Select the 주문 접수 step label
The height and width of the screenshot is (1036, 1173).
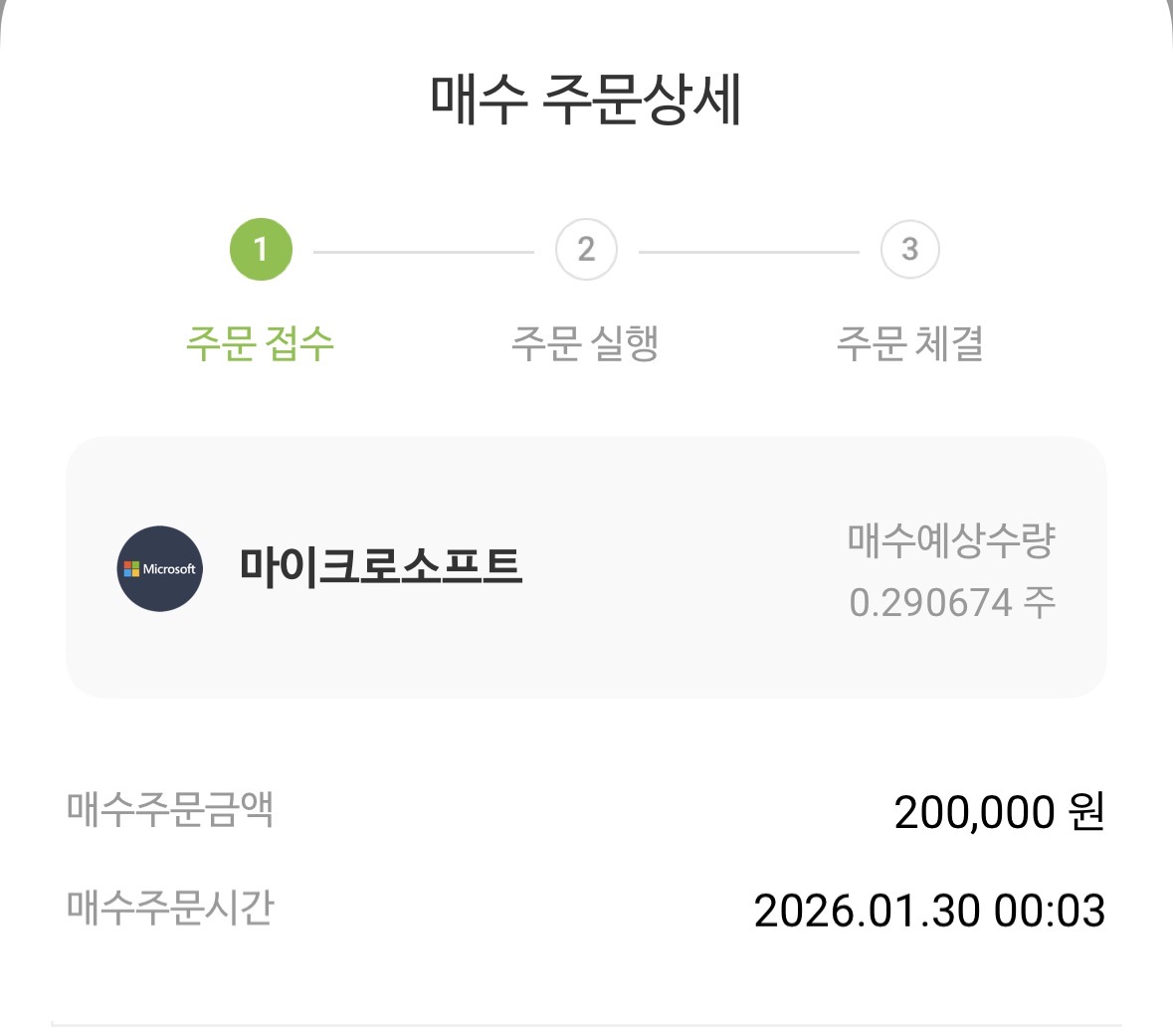coord(260,343)
